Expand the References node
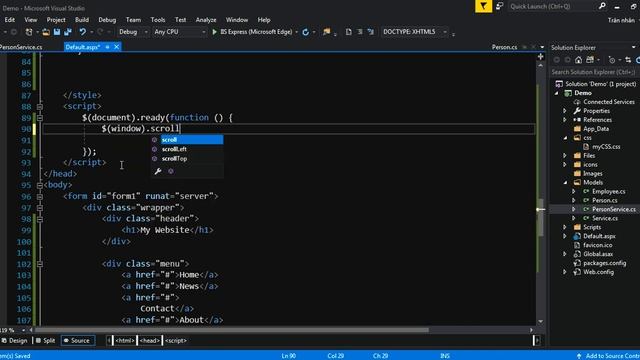640x360 pixels. click(x=565, y=120)
